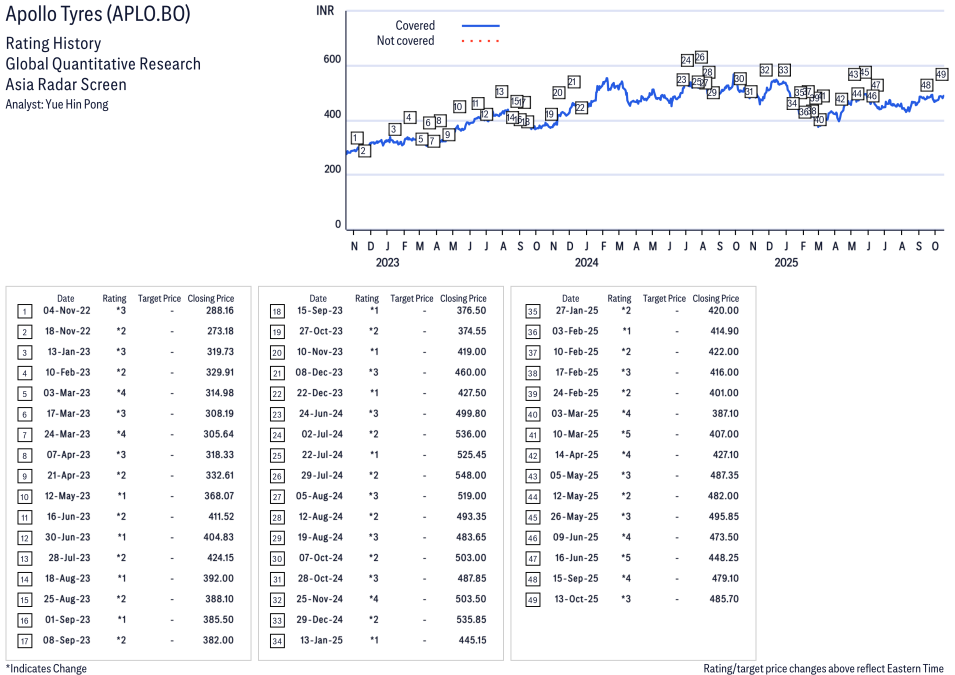Click the INR axis label
The width and height of the screenshot is (955, 675).
325,10
